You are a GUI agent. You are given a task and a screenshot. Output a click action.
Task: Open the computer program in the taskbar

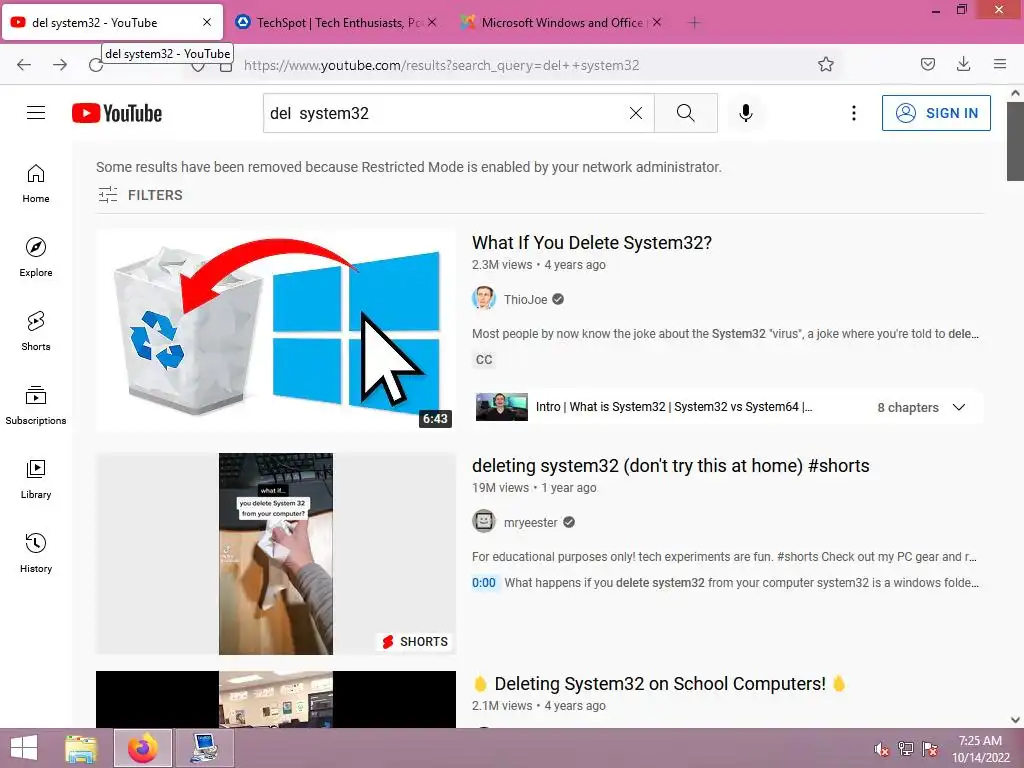click(205, 748)
